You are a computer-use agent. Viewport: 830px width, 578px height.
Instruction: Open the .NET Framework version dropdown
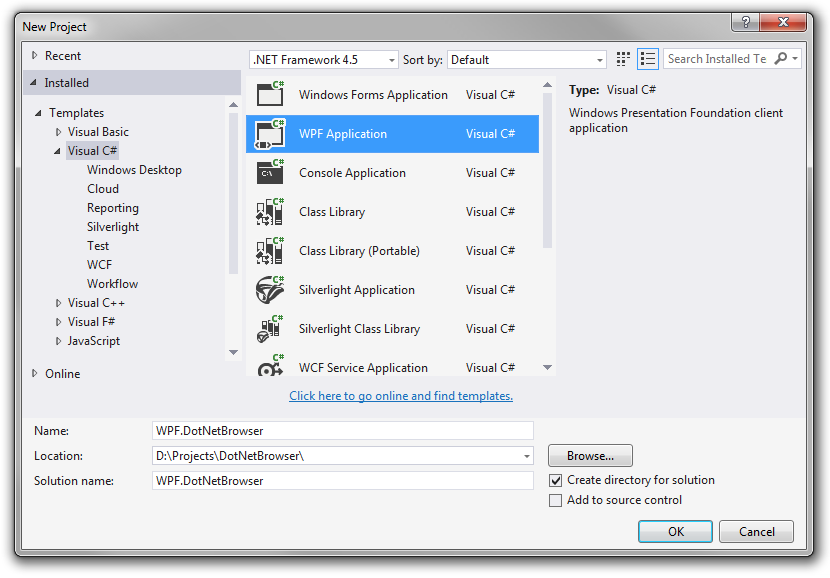pyautogui.click(x=323, y=60)
